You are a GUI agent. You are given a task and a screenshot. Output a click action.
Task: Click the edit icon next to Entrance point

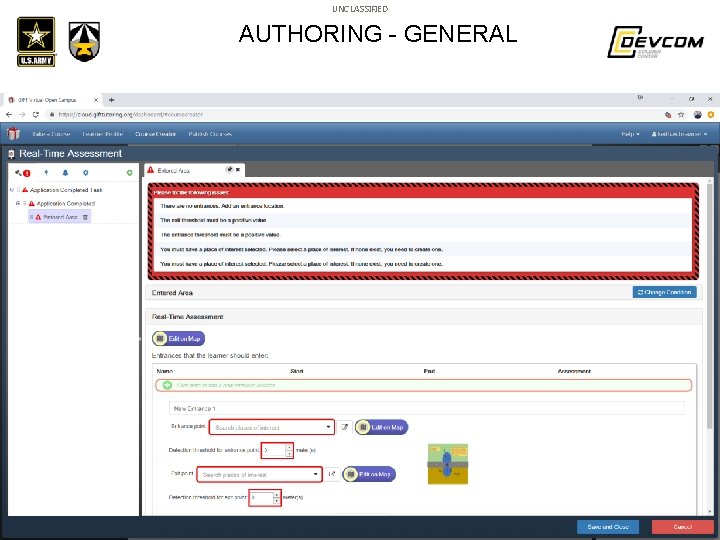[344, 427]
